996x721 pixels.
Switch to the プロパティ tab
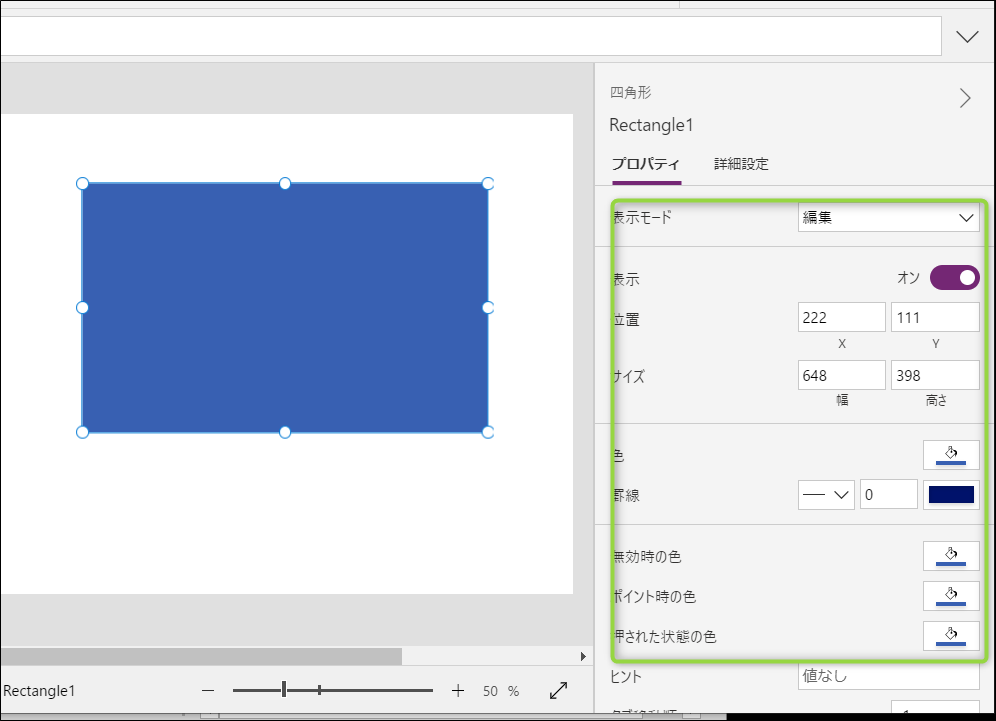[x=646, y=164]
